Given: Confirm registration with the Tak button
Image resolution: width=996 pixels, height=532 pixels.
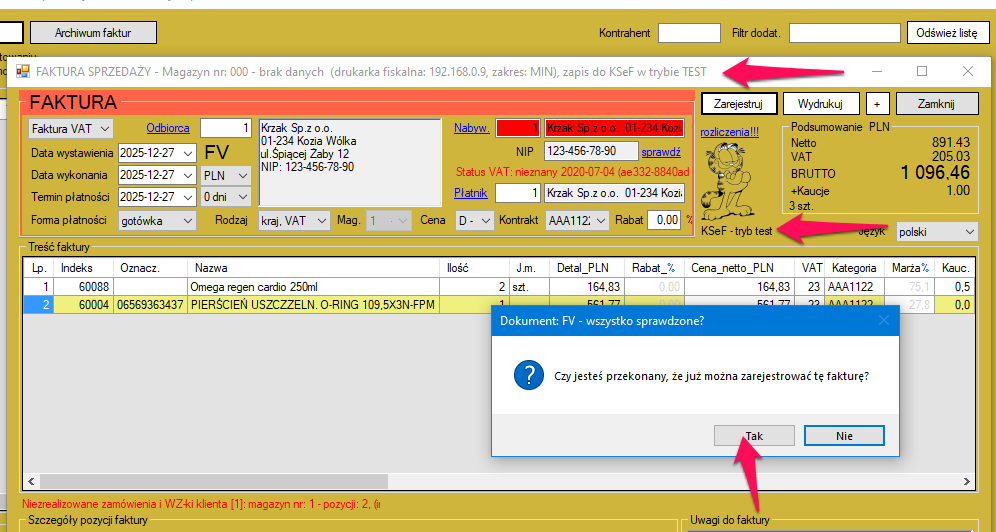Looking at the screenshot, I should tap(754, 436).
